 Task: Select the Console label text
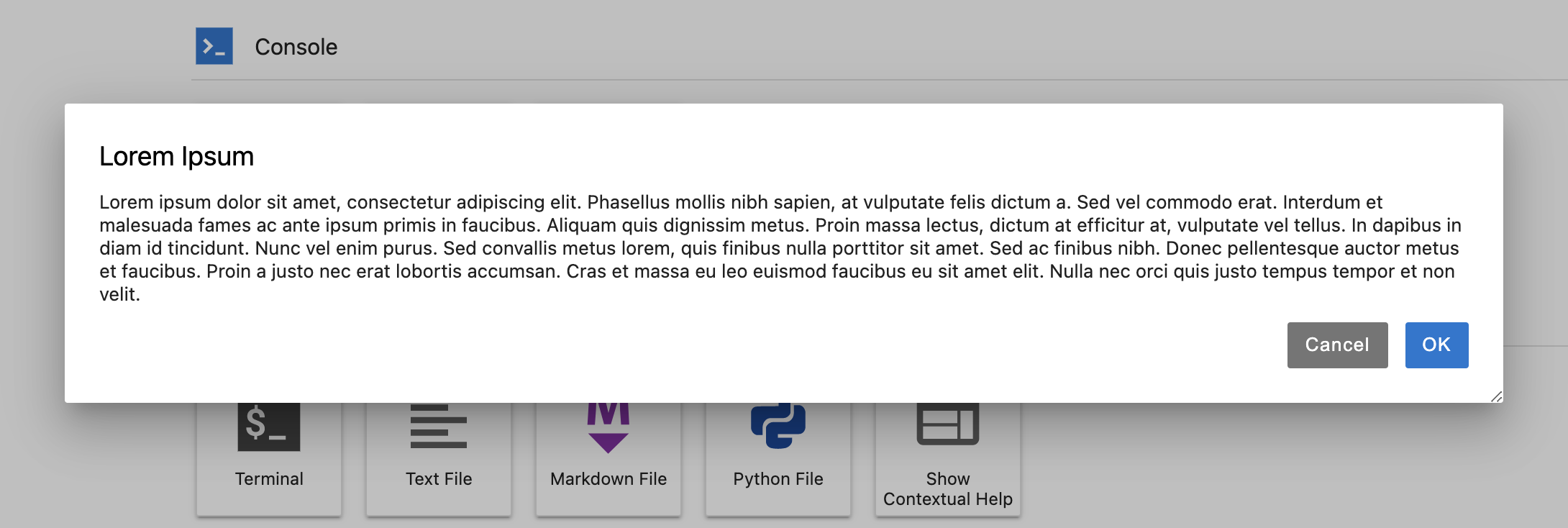[297, 46]
